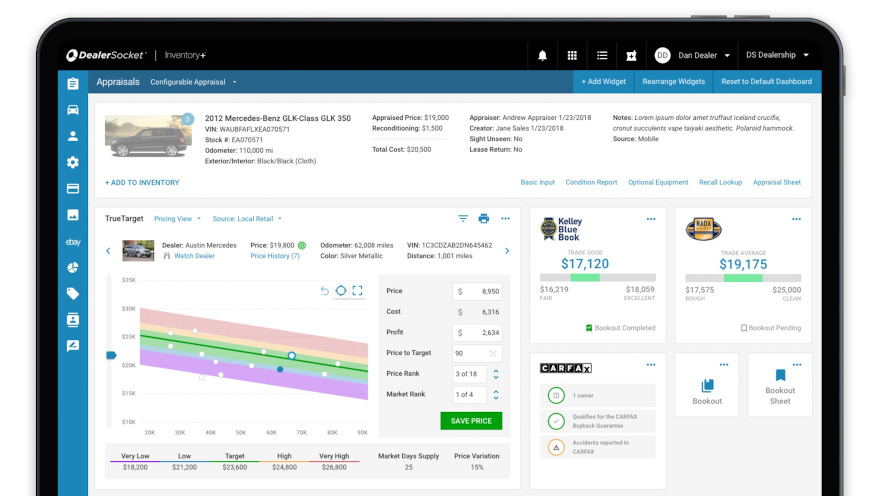Print the TrueTarget widget
880x496 pixels.
coord(484,218)
